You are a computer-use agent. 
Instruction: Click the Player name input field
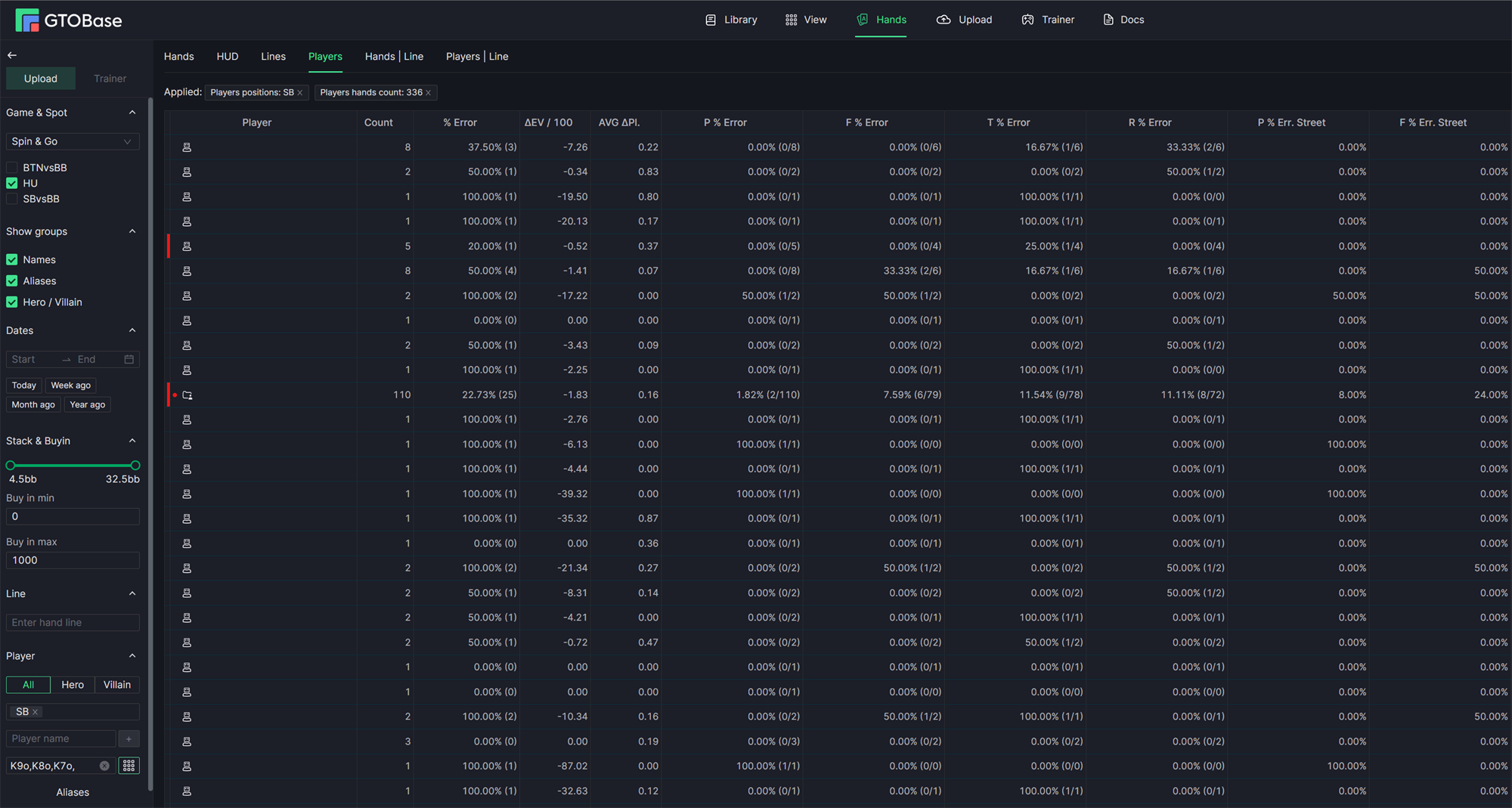(60, 739)
